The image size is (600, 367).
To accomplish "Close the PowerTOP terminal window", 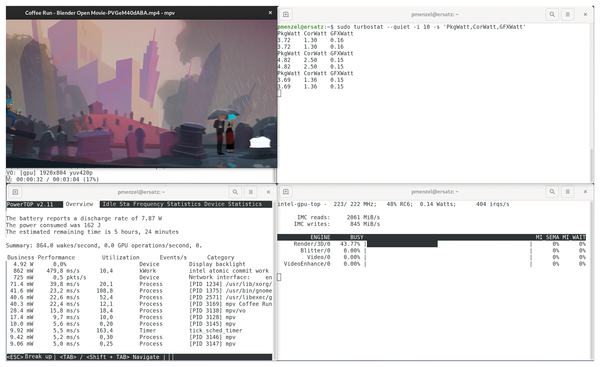I will 268,192.
